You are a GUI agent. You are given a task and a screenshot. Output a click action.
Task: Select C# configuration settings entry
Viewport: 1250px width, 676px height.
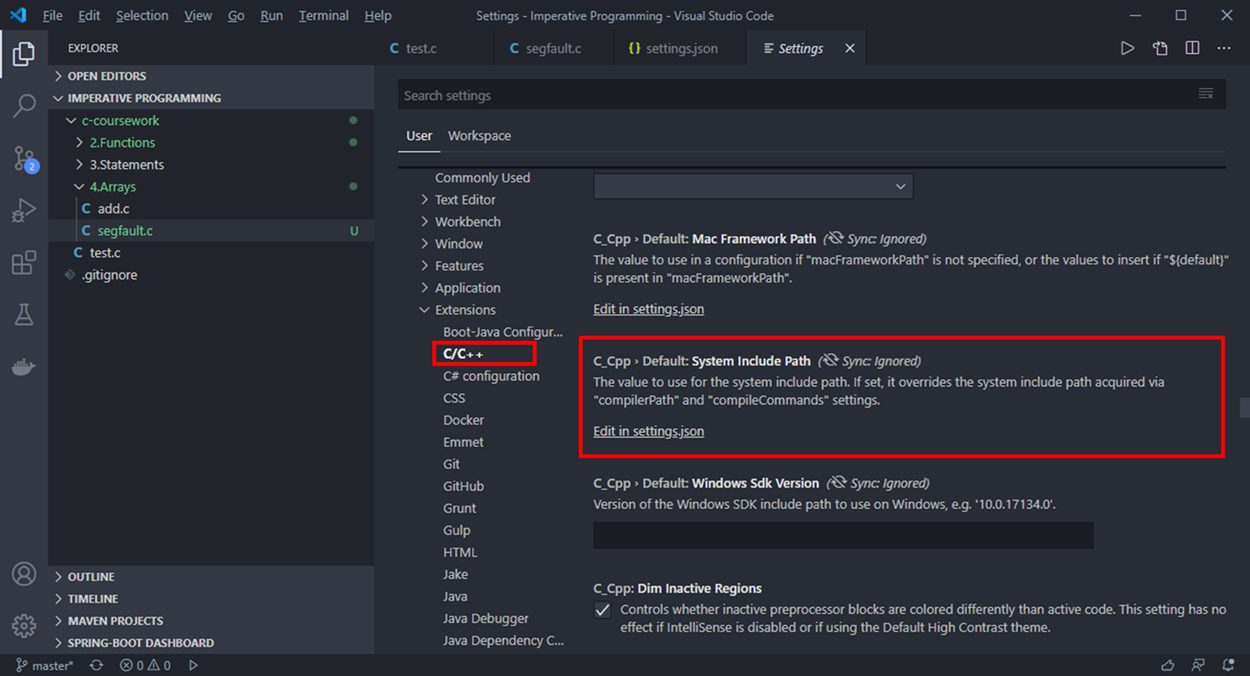pyautogui.click(x=491, y=376)
